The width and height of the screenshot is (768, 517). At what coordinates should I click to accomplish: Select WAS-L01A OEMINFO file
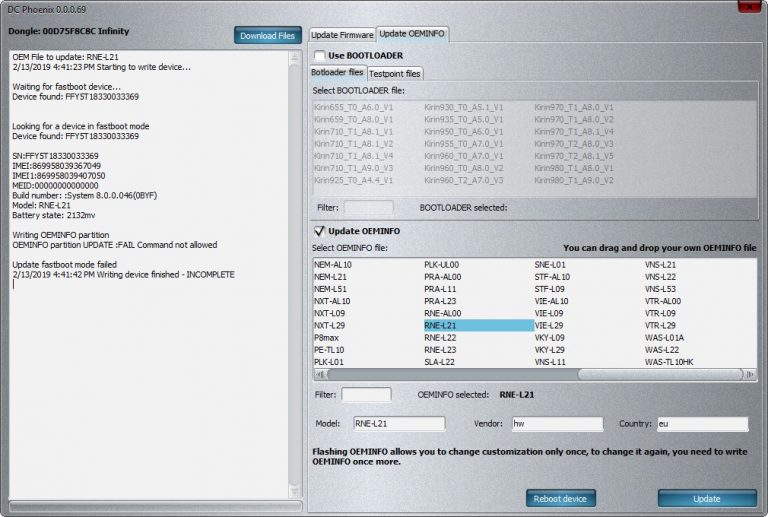click(664, 338)
